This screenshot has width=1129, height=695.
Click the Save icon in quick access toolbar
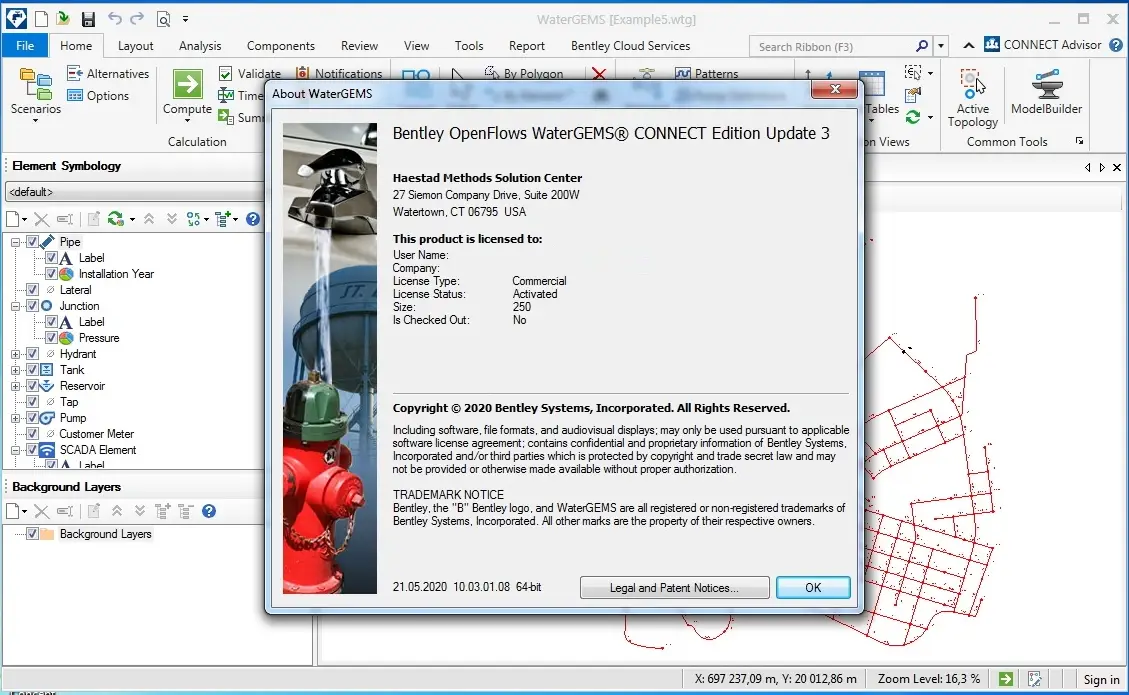[x=88, y=19]
